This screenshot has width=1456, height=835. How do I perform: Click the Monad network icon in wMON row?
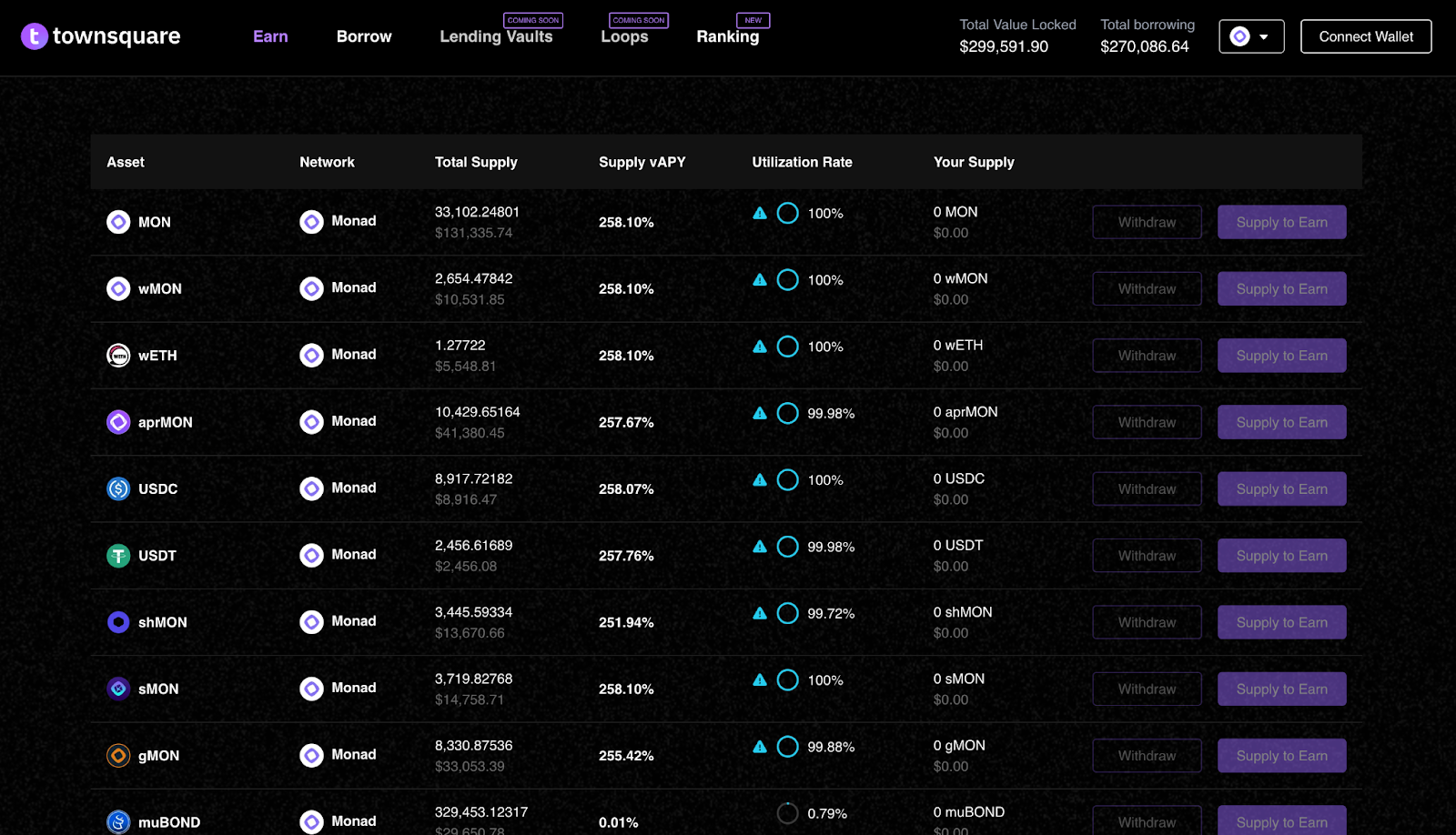pos(312,288)
